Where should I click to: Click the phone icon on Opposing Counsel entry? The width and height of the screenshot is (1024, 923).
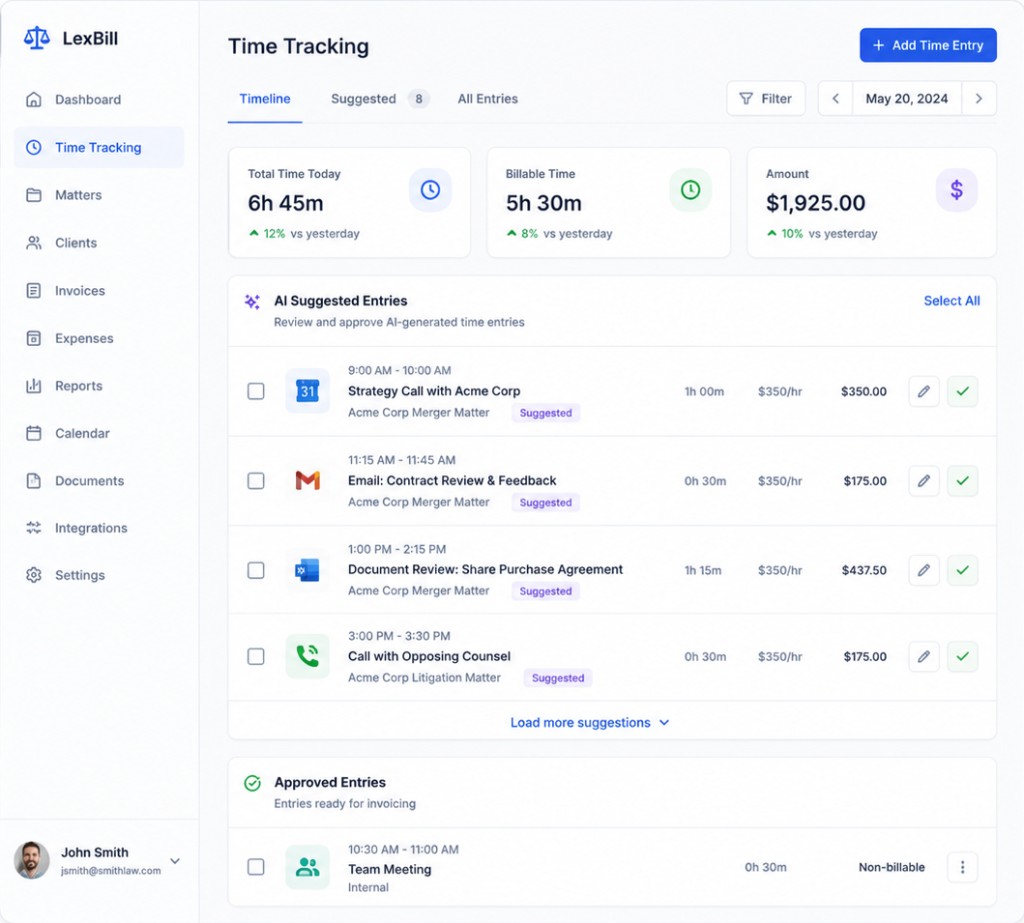coord(308,656)
